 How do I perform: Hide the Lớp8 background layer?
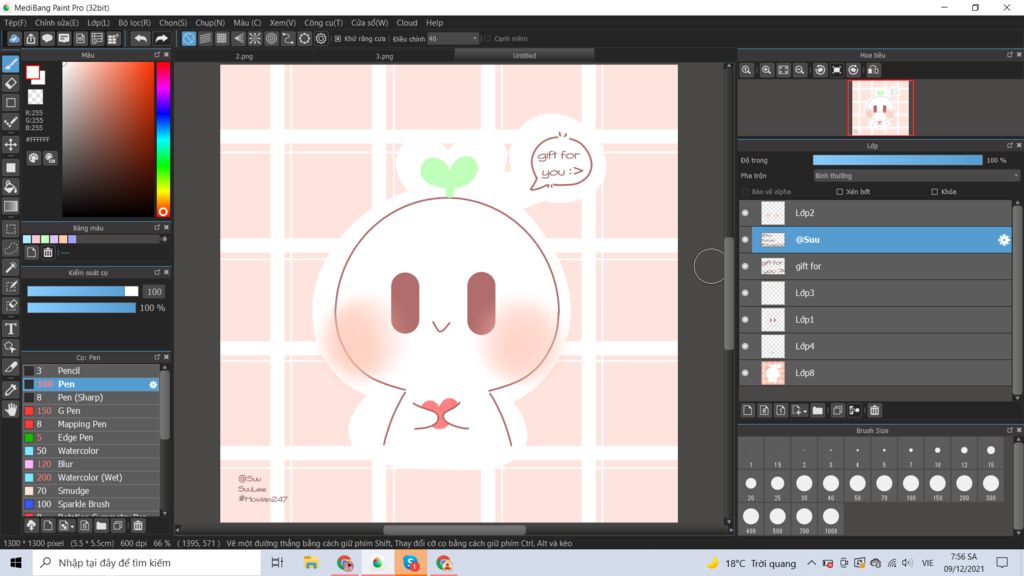click(745, 373)
